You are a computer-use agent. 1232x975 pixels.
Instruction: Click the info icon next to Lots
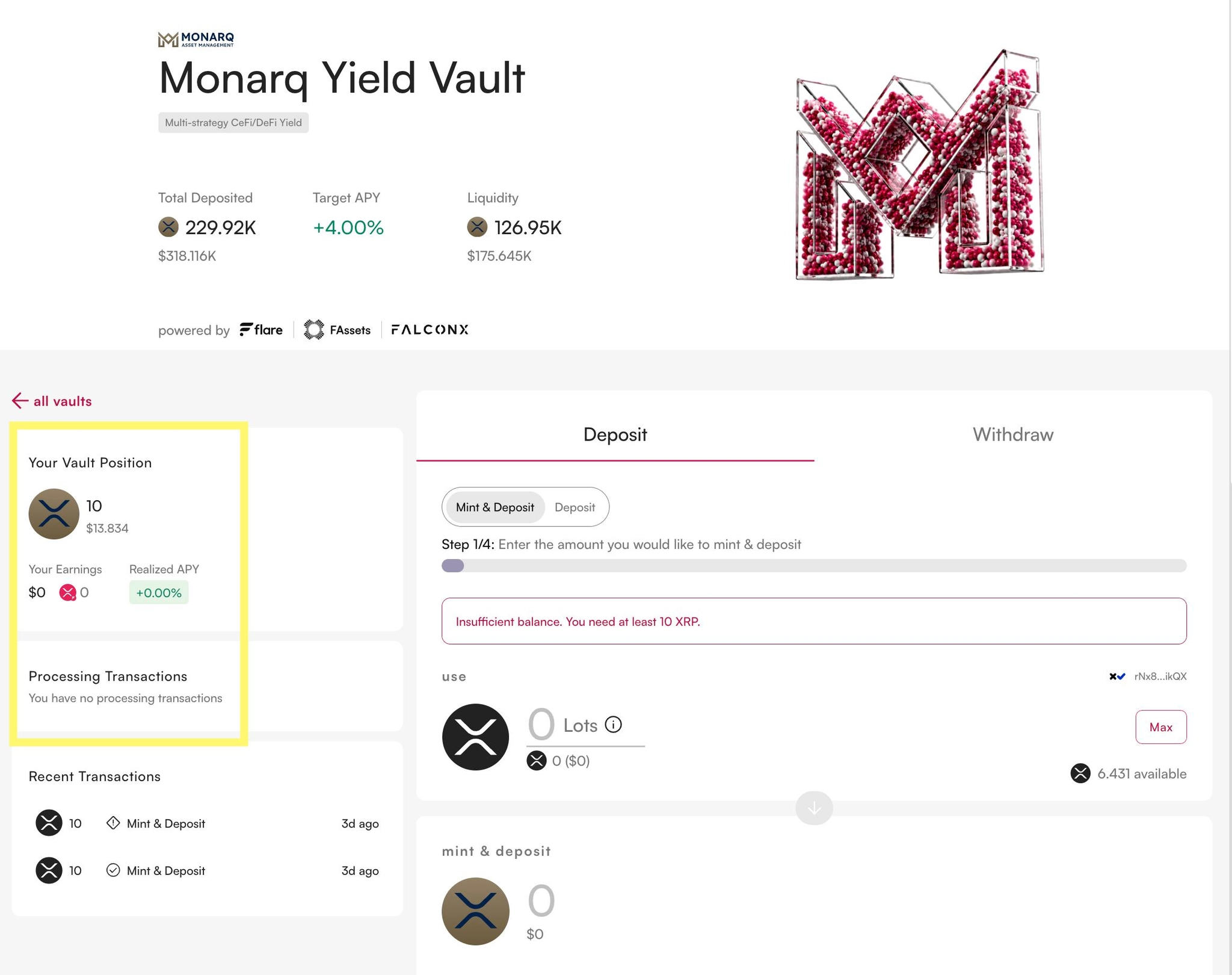click(613, 725)
